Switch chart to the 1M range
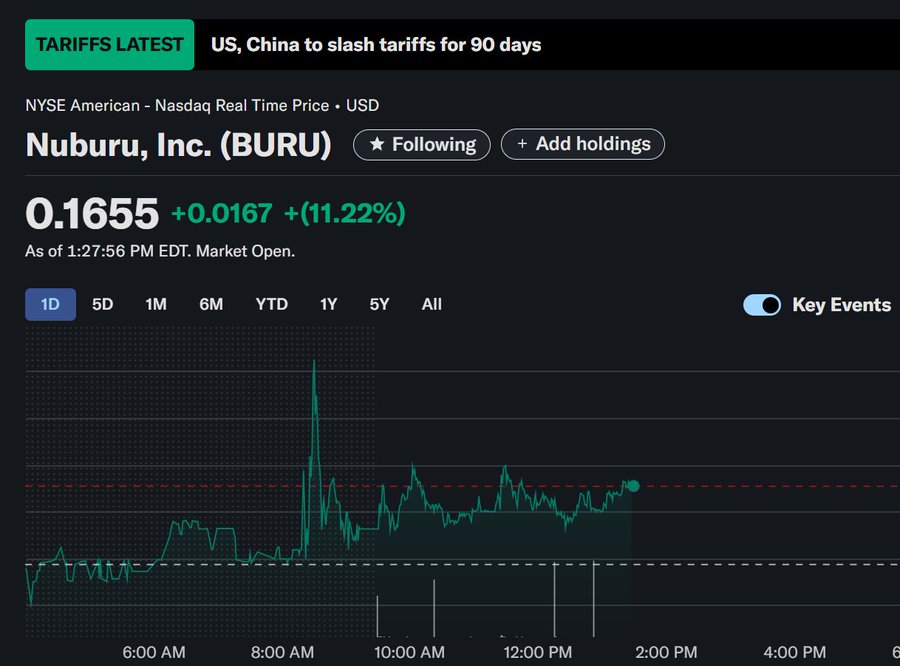The image size is (900, 666). click(156, 304)
